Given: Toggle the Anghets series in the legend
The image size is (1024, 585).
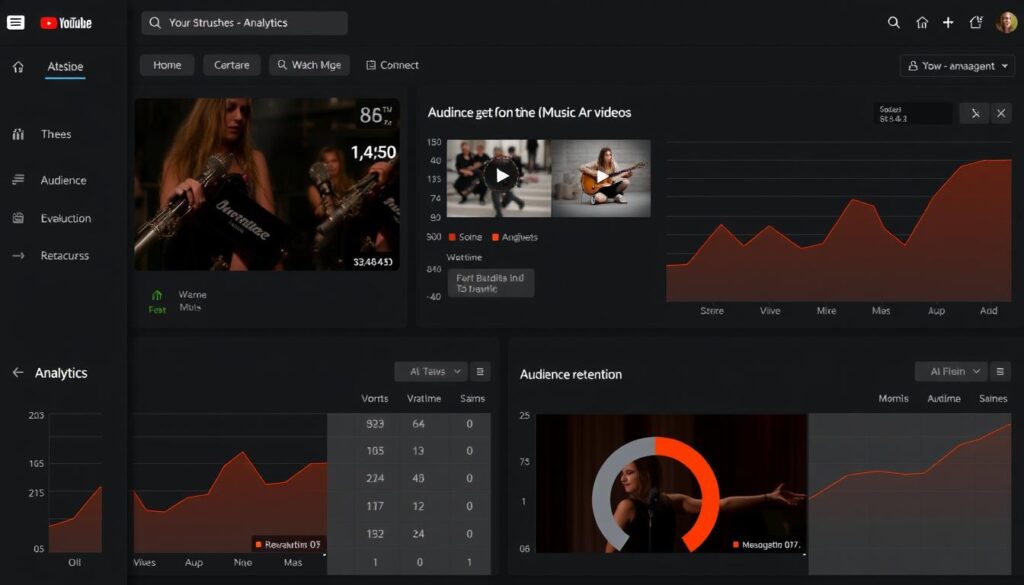Looking at the screenshot, I should 516,237.
